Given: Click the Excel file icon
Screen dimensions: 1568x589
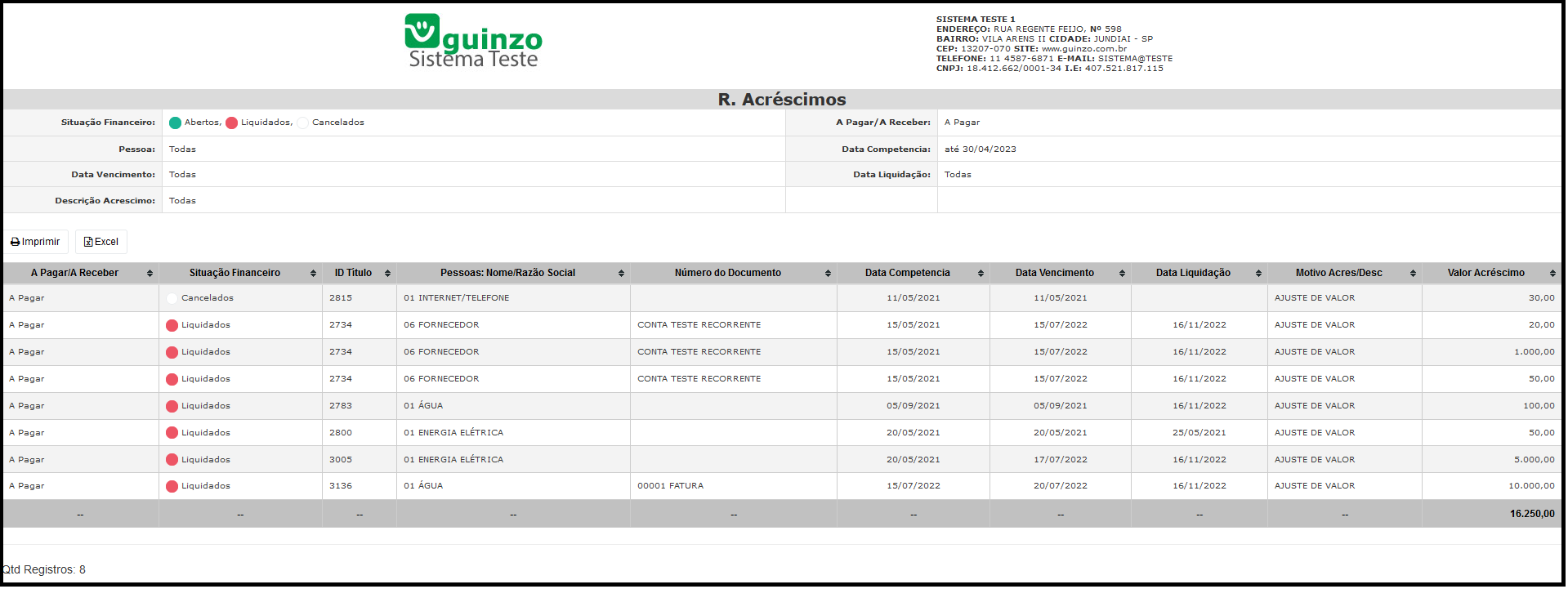Looking at the screenshot, I should coord(88,243).
